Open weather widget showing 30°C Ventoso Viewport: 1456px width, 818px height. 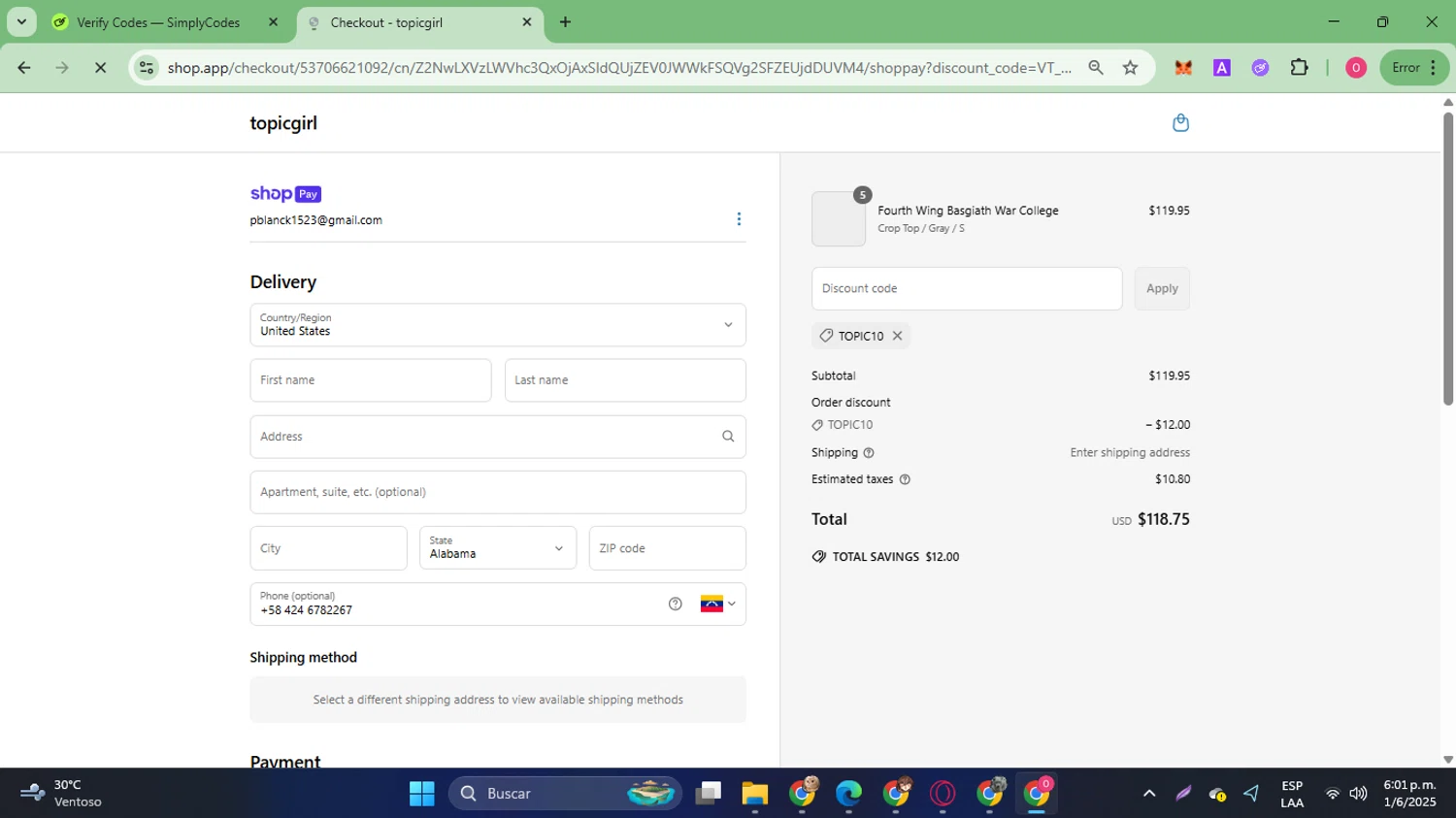click(61, 794)
